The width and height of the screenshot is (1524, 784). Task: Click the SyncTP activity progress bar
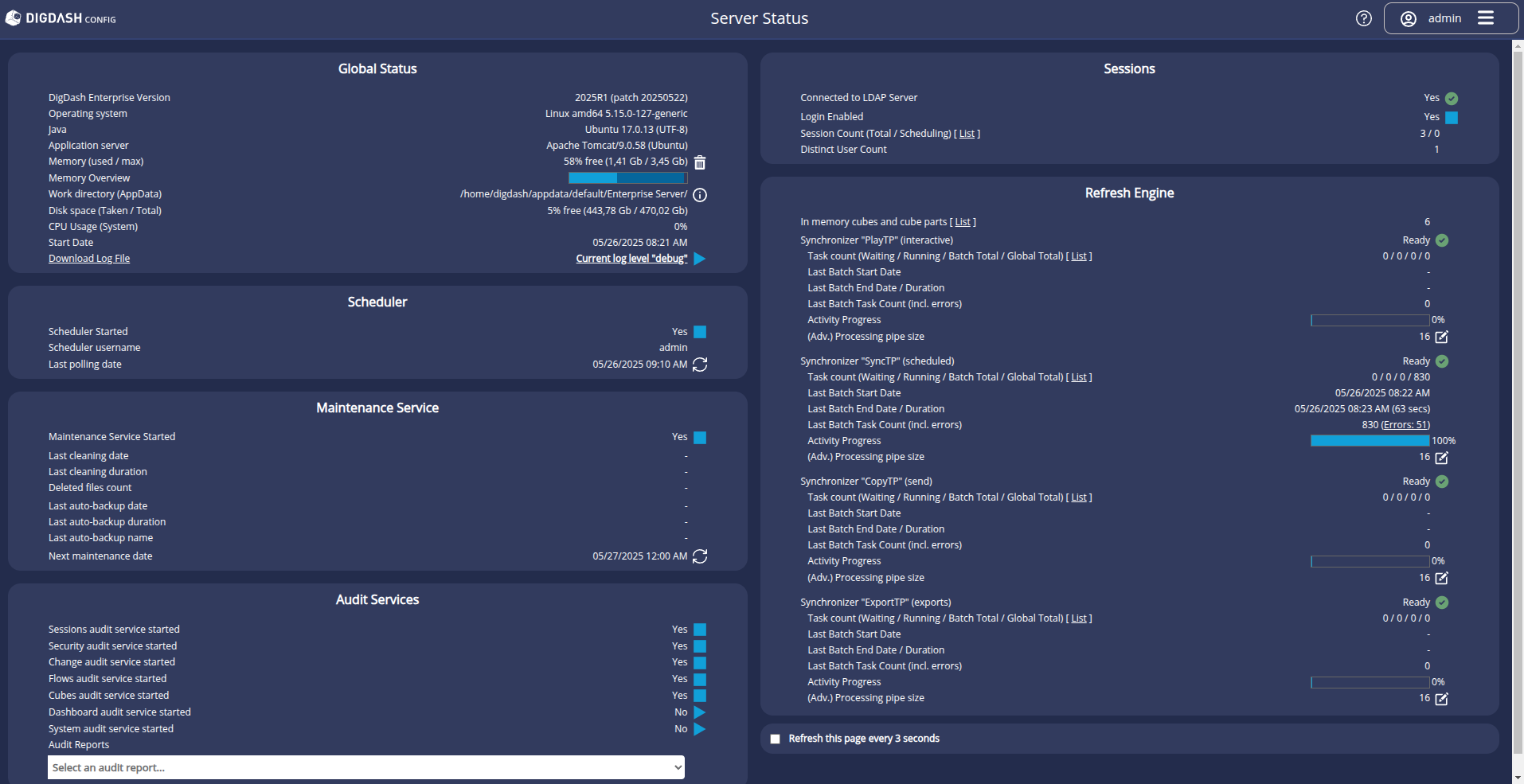[1370, 441]
